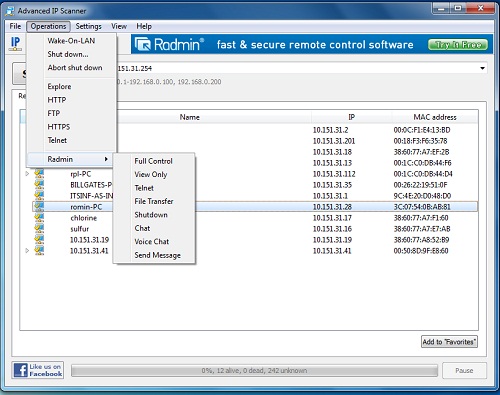The width and height of the screenshot is (500, 395).
Task: Open the View menu
Action: 119,26
